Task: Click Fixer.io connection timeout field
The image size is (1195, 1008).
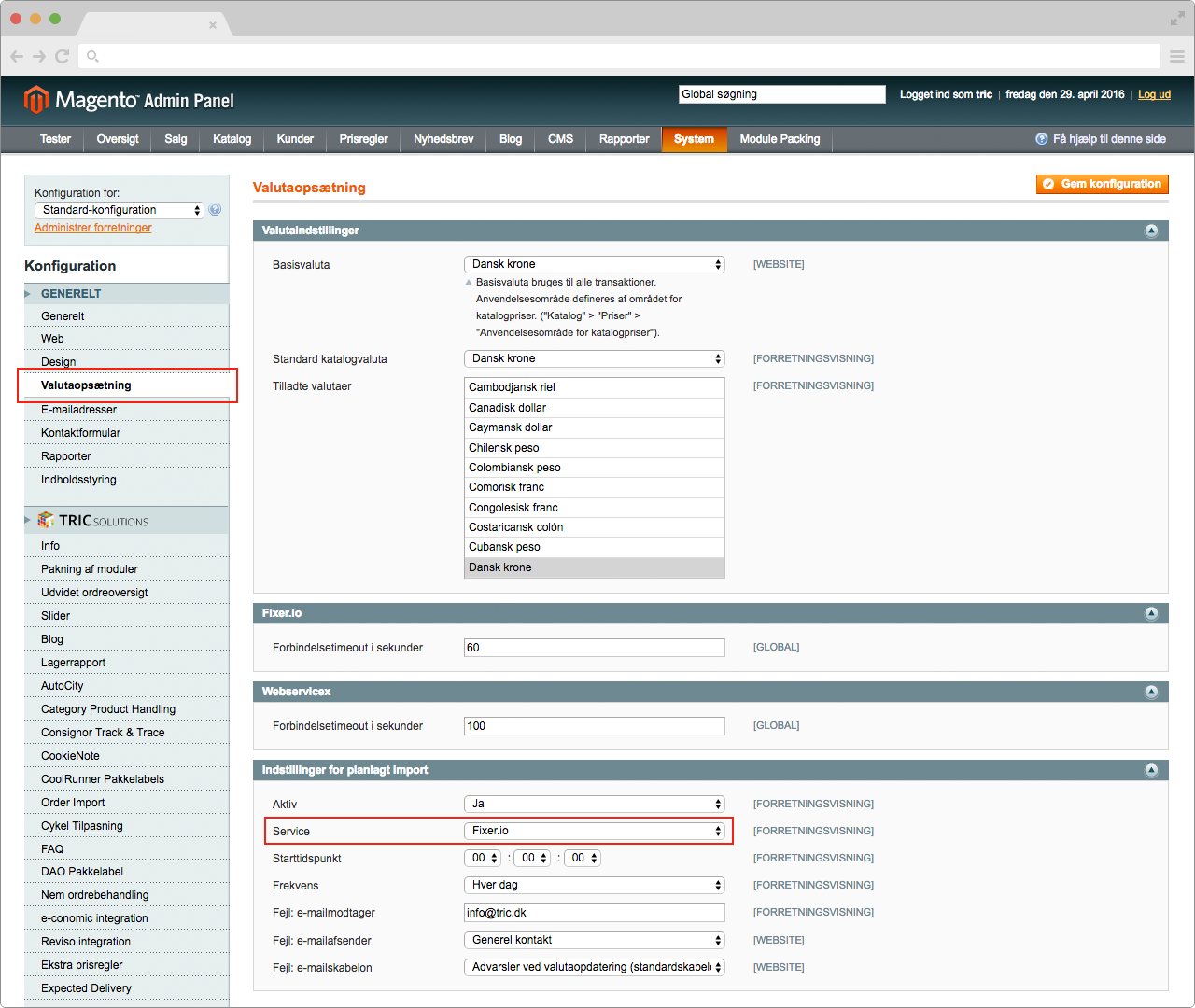Action: click(x=595, y=648)
